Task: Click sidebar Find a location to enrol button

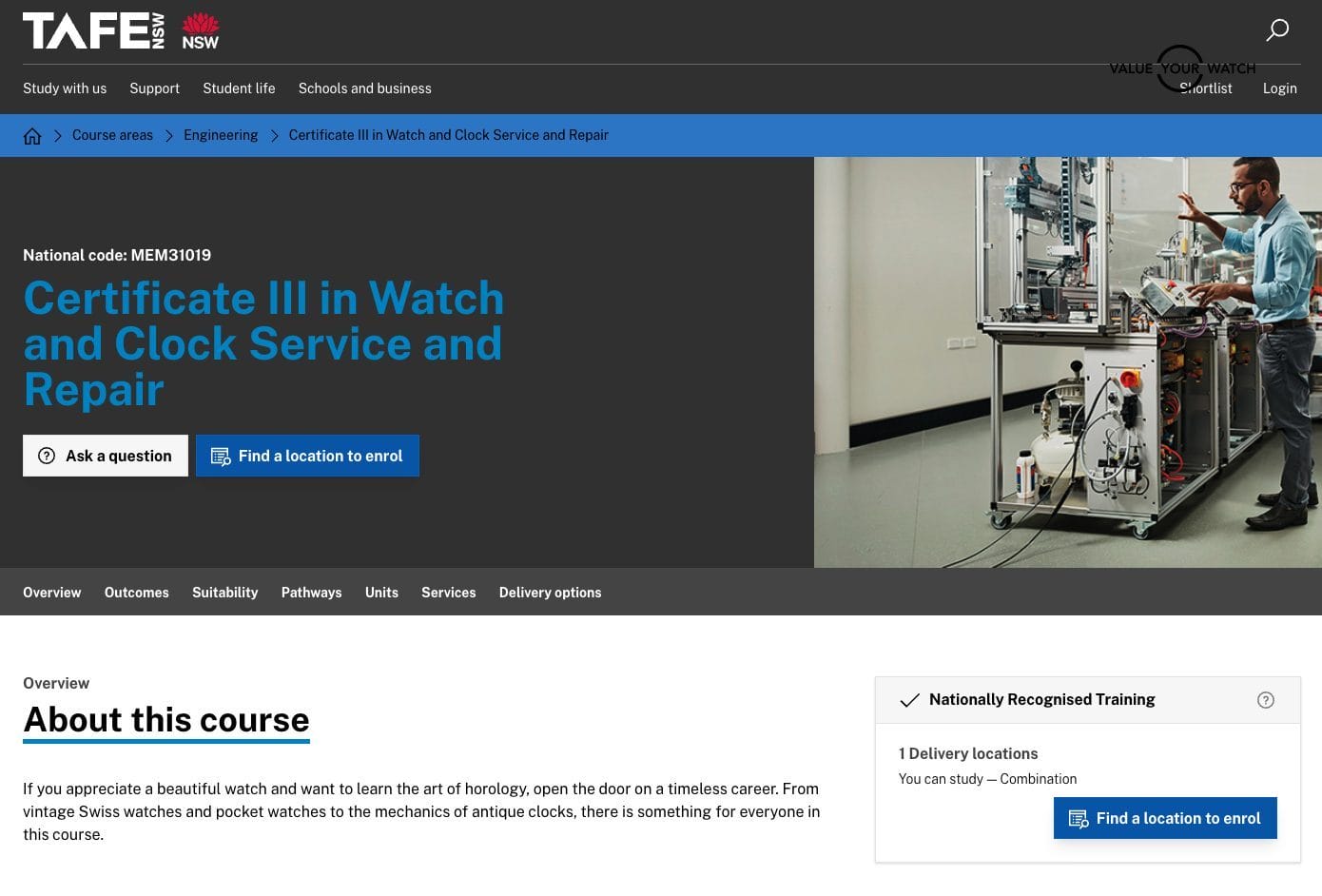Action: pyautogui.click(x=1165, y=818)
